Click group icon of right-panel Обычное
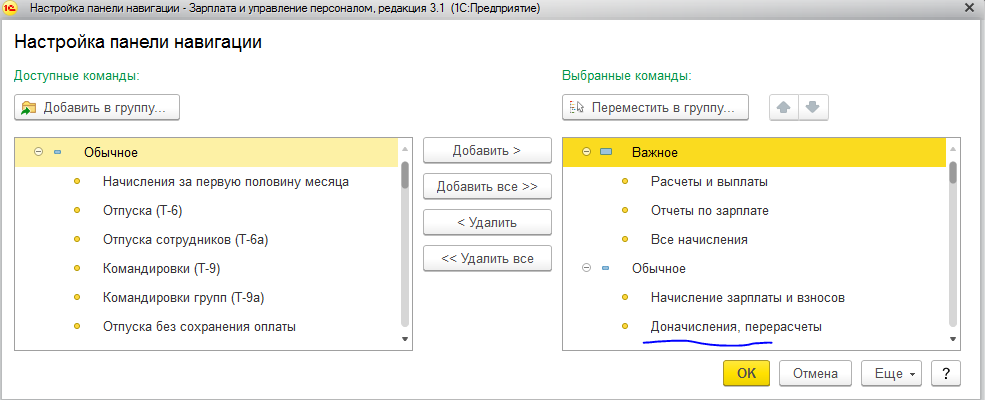This screenshot has width=985, height=400. (606, 268)
